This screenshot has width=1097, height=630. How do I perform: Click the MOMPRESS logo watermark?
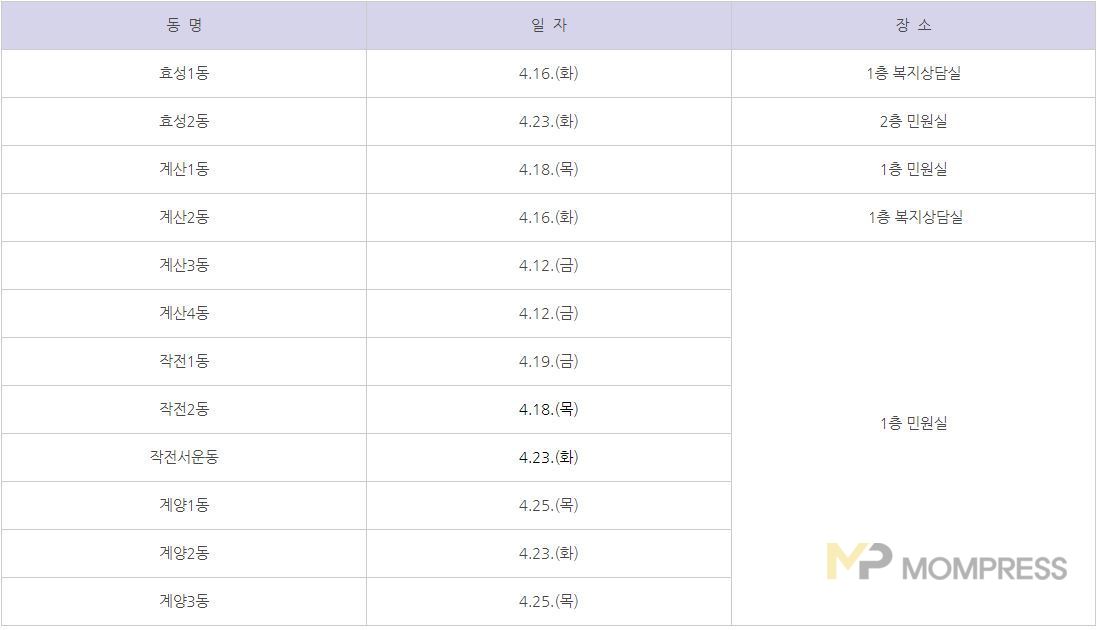(x=946, y=563)
